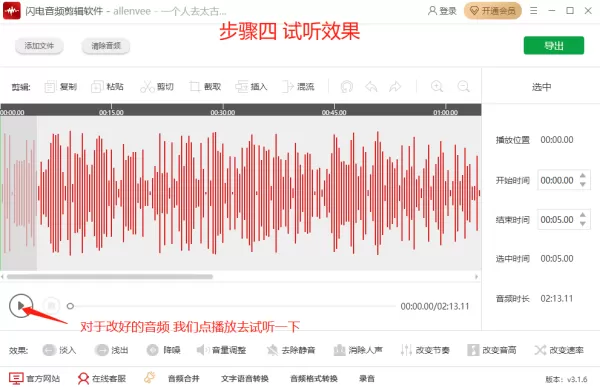Apply the Fade In (淡入) effect
This screenshot has width=600, height=387.
[x=59, y=350]
